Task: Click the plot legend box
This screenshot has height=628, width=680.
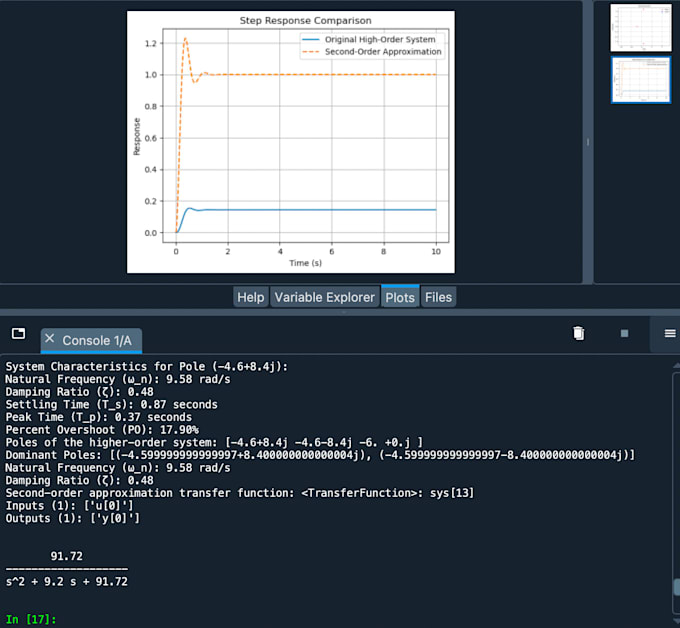Action: 371,46
